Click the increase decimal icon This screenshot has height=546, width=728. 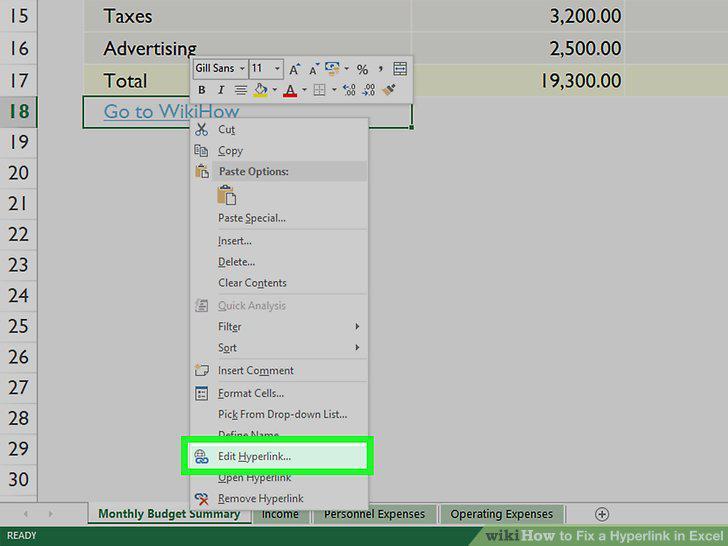coord(349,90)
